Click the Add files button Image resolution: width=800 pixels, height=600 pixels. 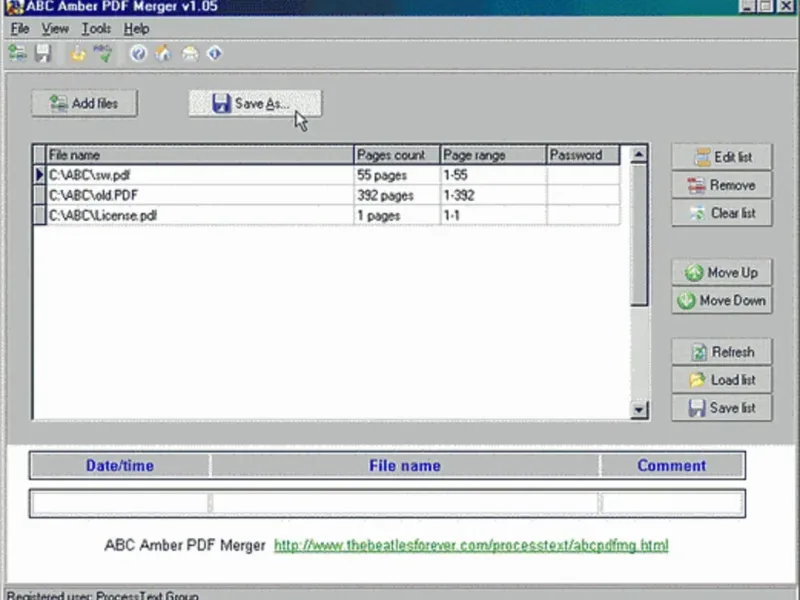pos(84,104)
